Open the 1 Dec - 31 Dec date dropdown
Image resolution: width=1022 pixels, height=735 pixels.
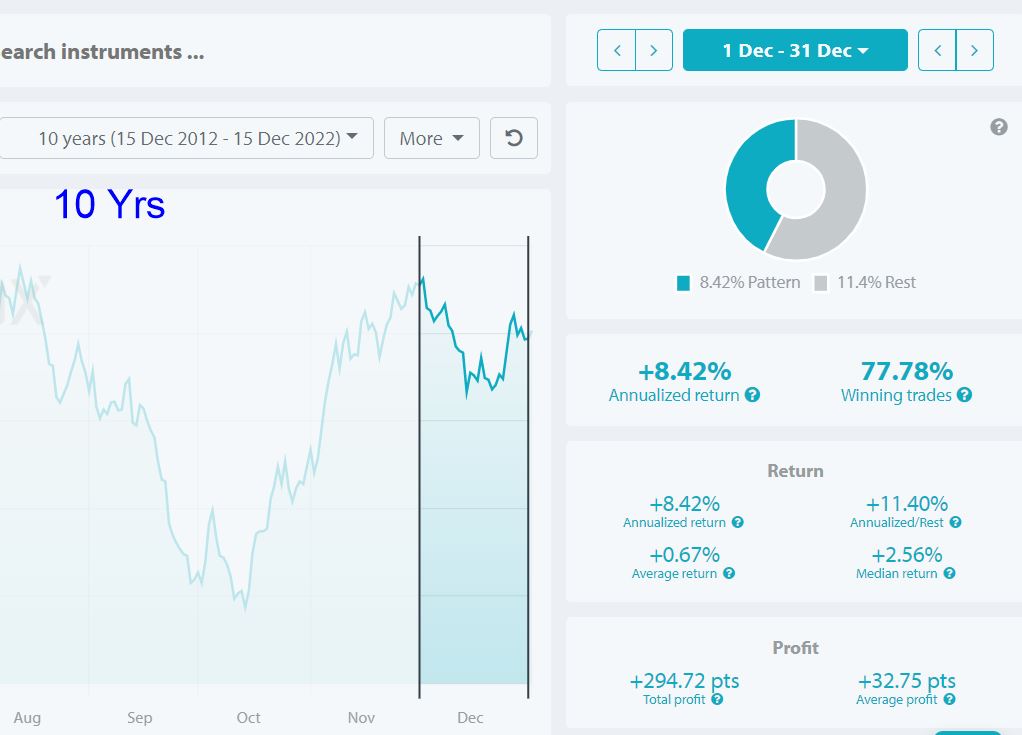tap(795, 50)
